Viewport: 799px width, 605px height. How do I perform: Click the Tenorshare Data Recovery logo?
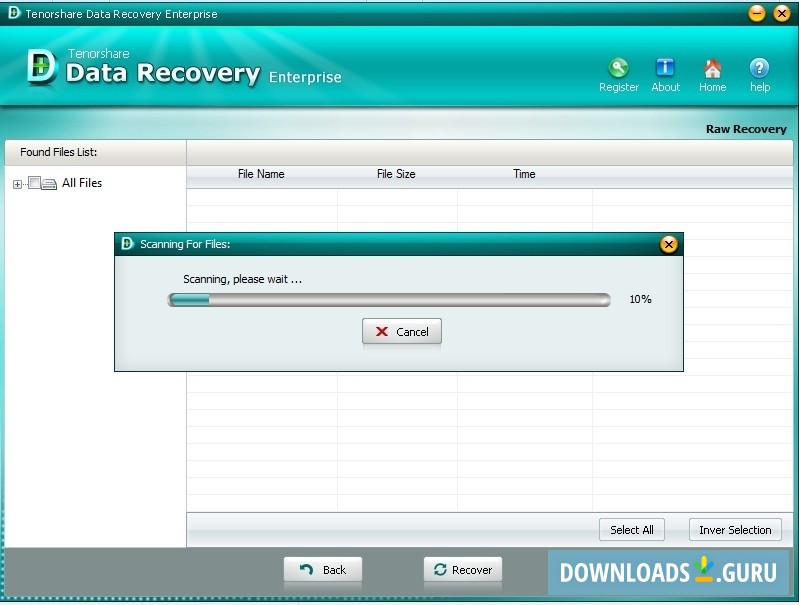(x=42, y=67)
